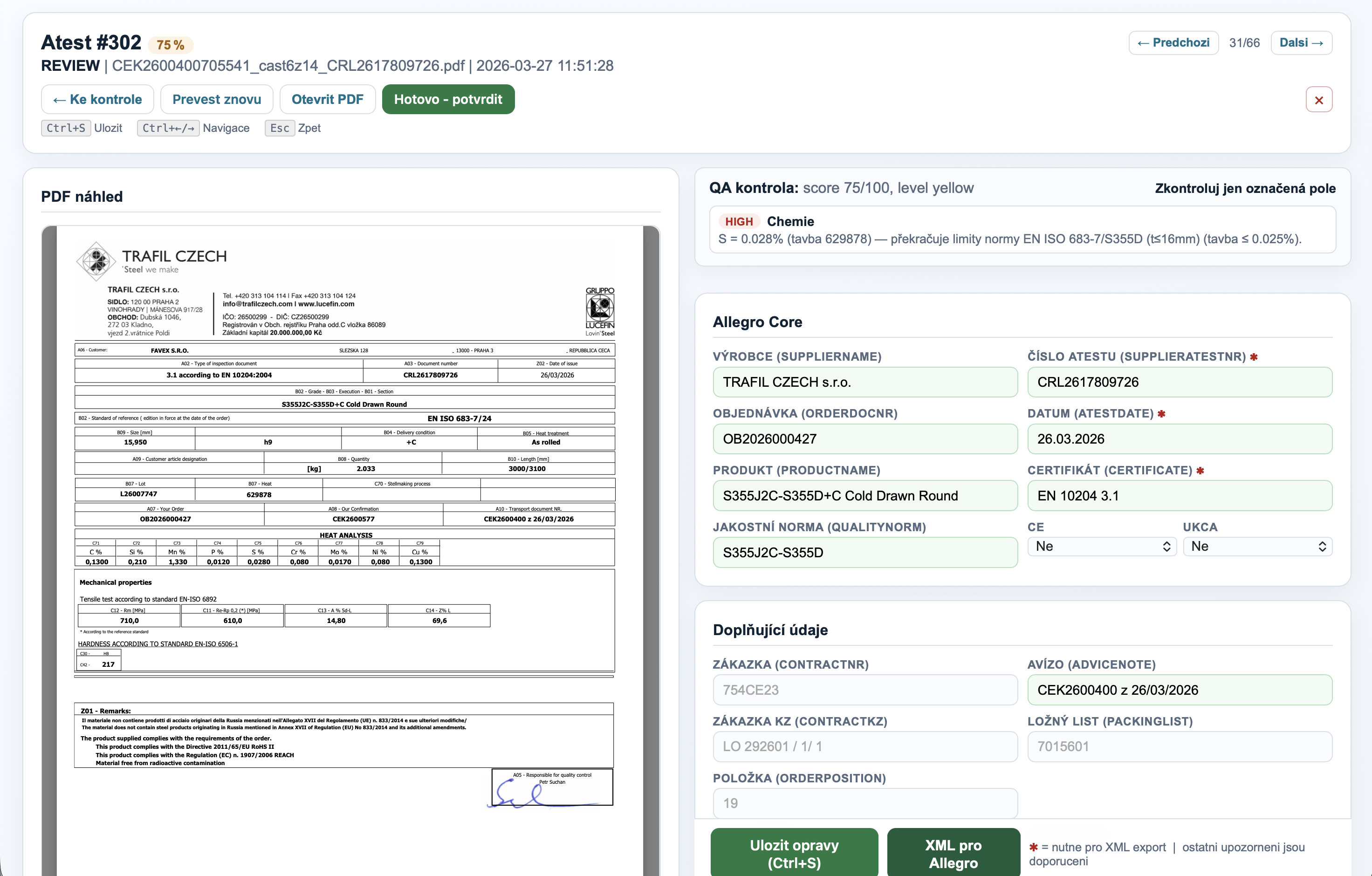Click the Datum atestdate field
Image resolution: width=1372 pixels, height=876 pixels.
[x=1179, y=439]
